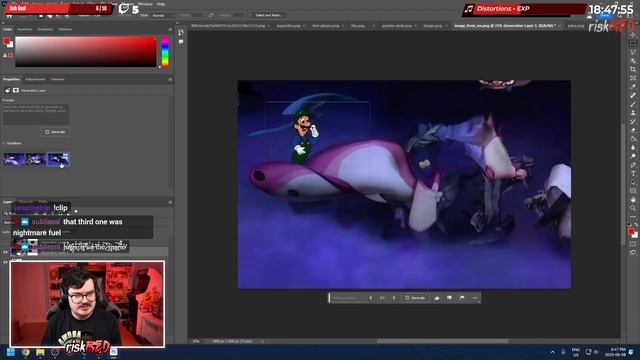
Task: Switch to the Color panel tab
Action: coord(7,29)
